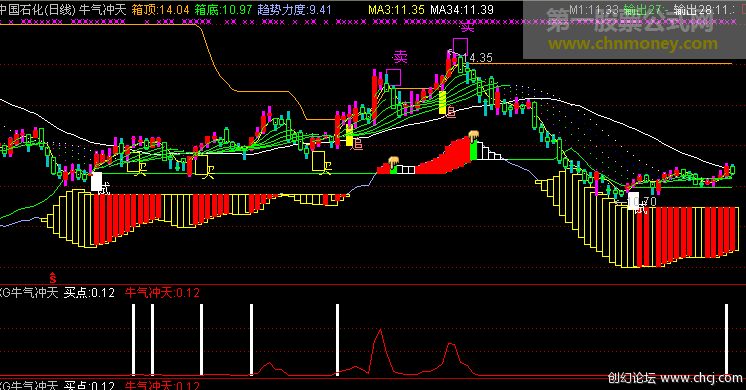Click the MA3:11.35 moving average label

[x=396, y=10]
